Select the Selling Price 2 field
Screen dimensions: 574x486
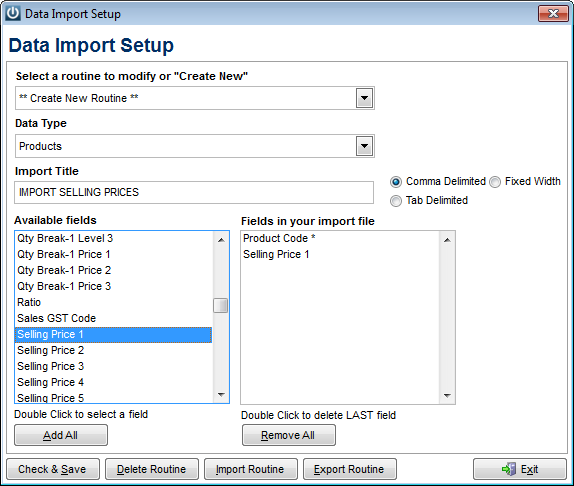point(113,350)
